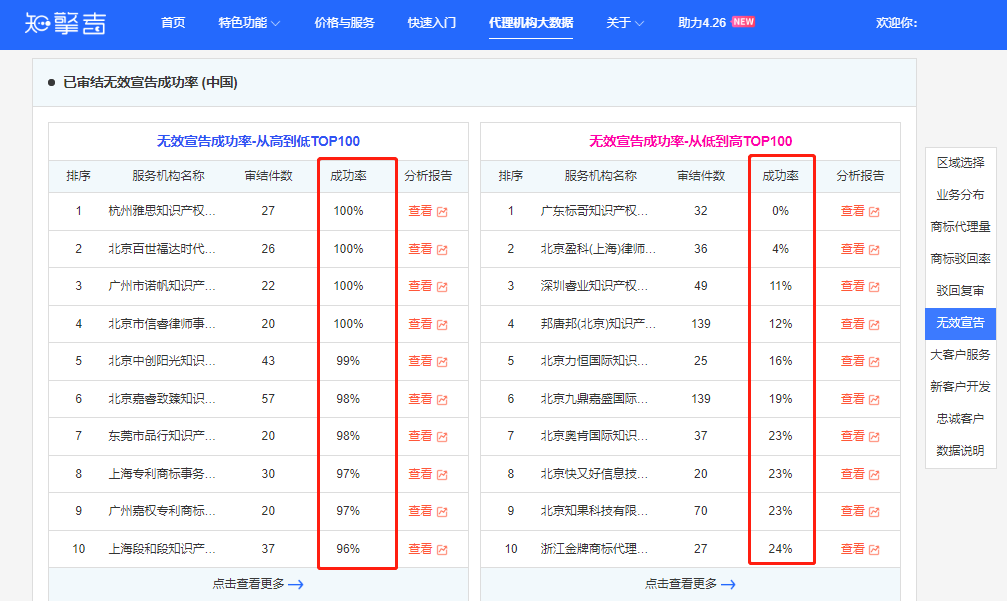Viewport: 1007px width, 601px height.
Task: Jump to 数据说明 in the side menu
Action: pyautogui.click(x=960, y=451)
